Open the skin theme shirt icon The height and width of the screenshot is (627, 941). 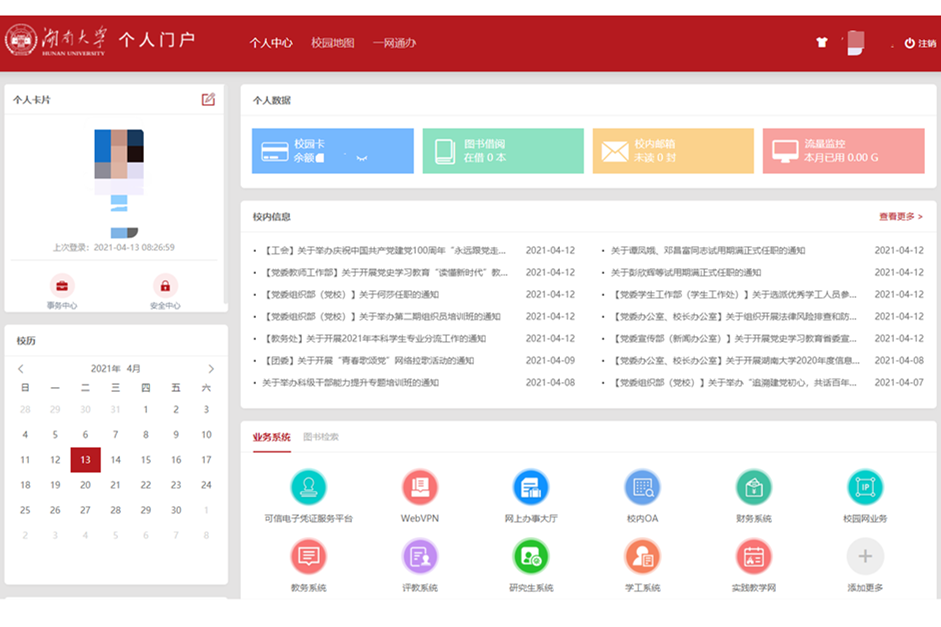click(822, 43)
